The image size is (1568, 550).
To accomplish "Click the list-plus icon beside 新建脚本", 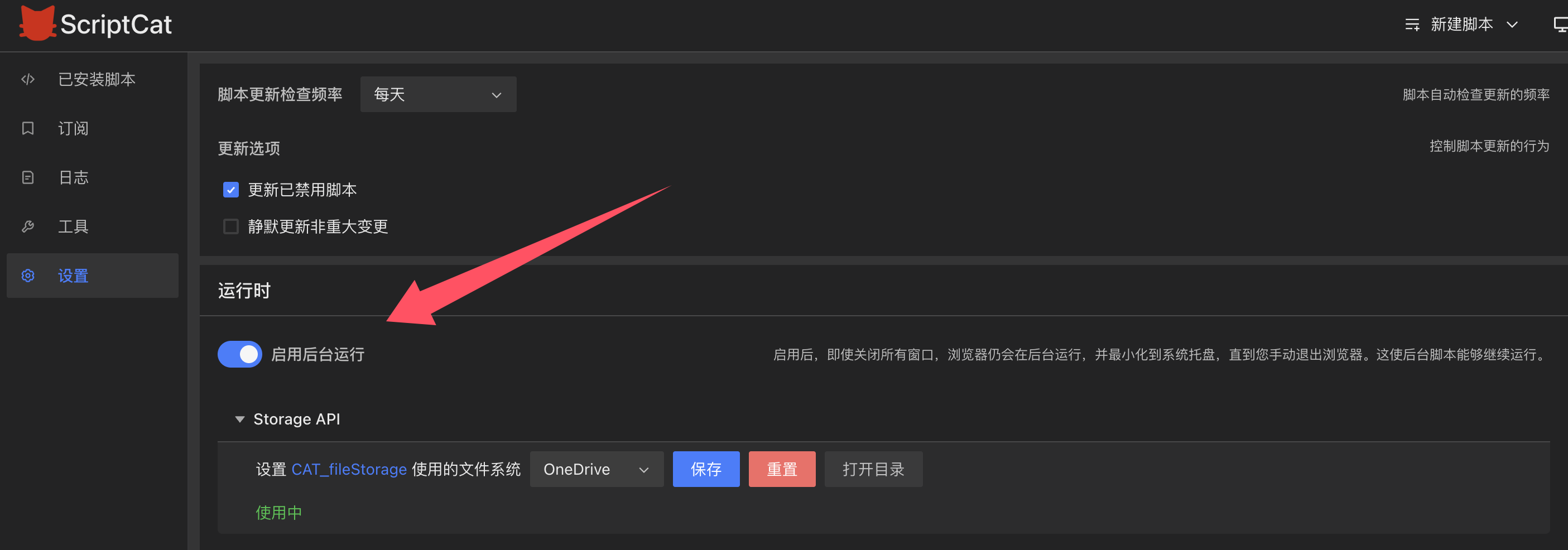I will (x=1412, y=25).
